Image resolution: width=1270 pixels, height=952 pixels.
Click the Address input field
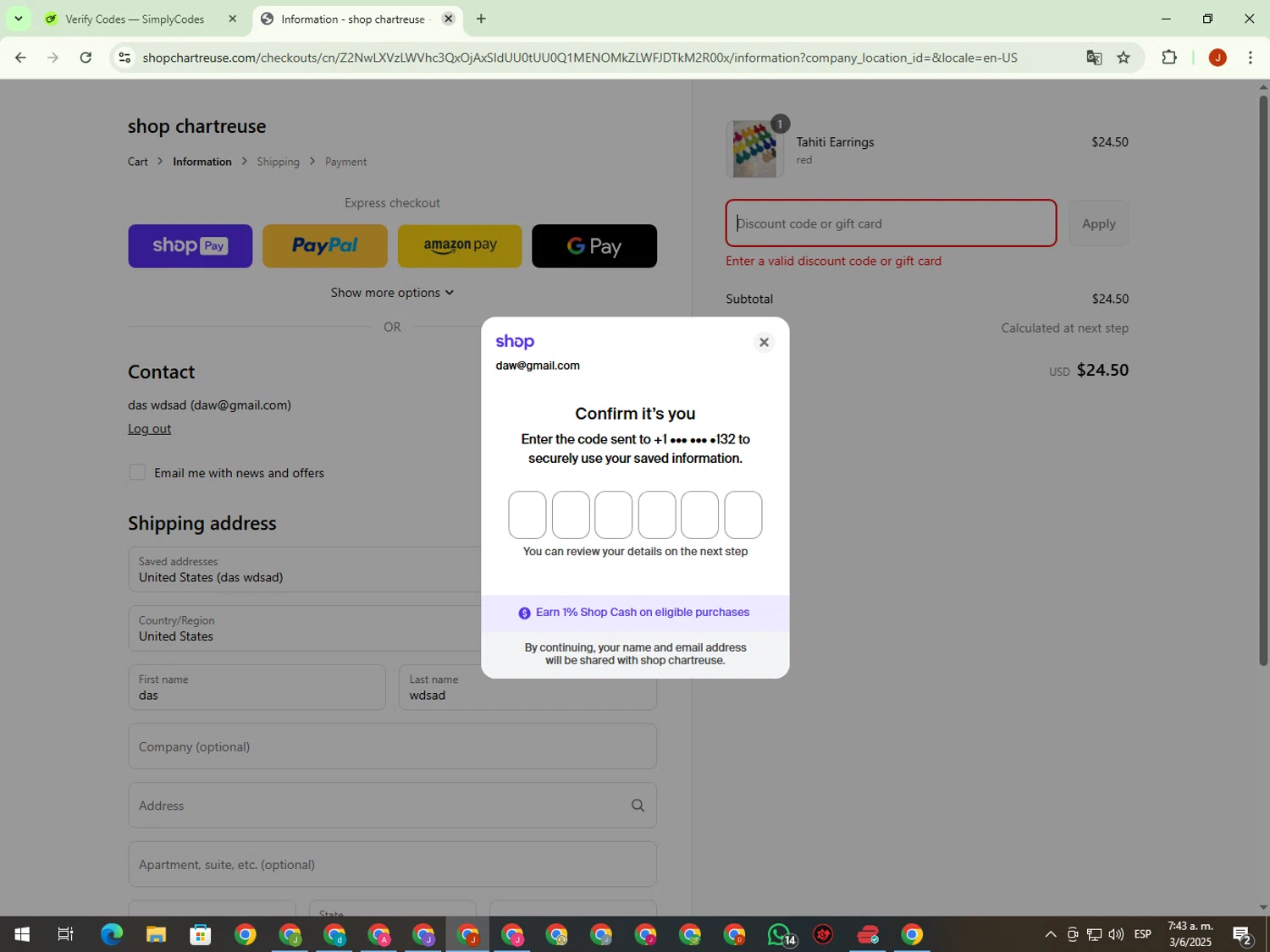click(x=392, y=806)
